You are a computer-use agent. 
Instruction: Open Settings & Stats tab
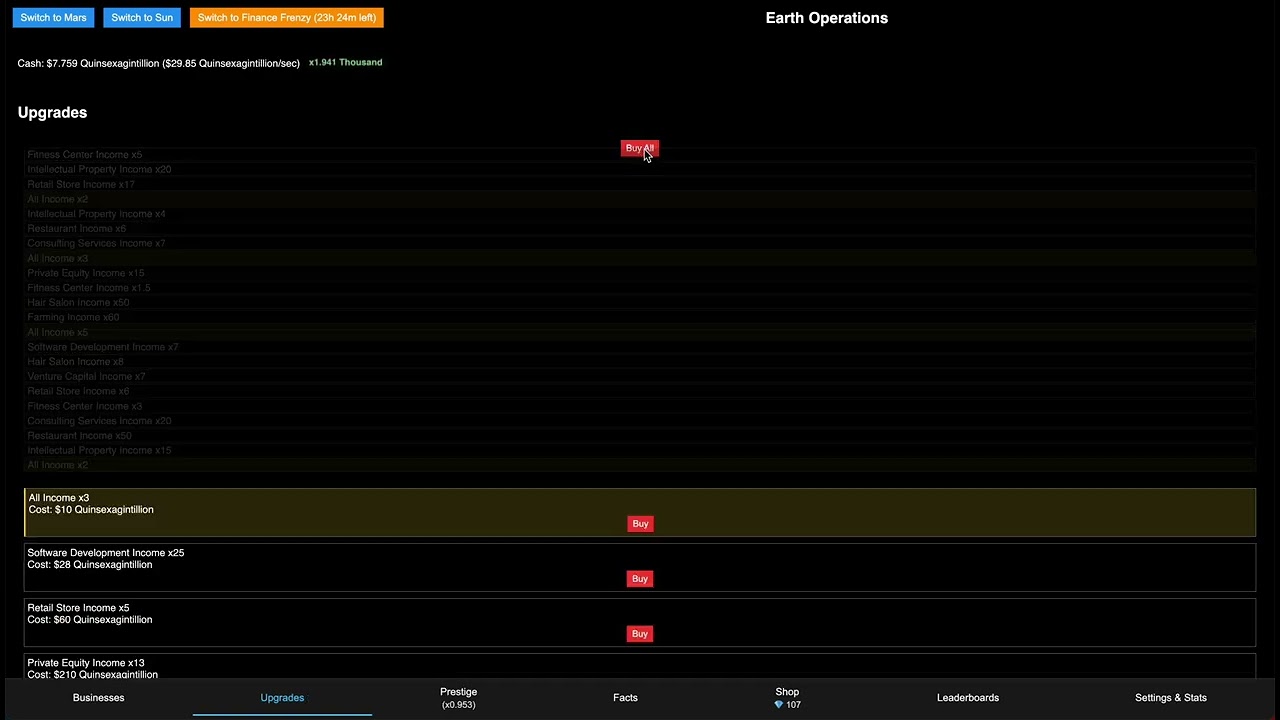click(x=1171, y=698)
